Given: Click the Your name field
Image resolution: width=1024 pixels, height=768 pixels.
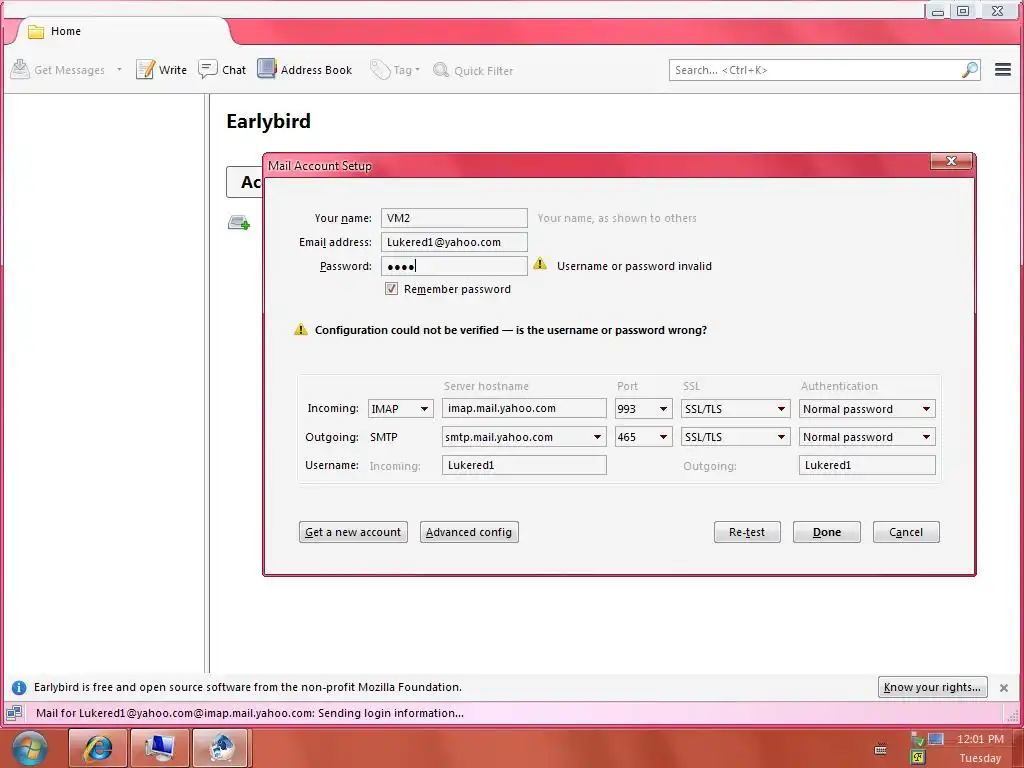Looking at the screenshot, I should pyautogui.click(x=454, y=218).
